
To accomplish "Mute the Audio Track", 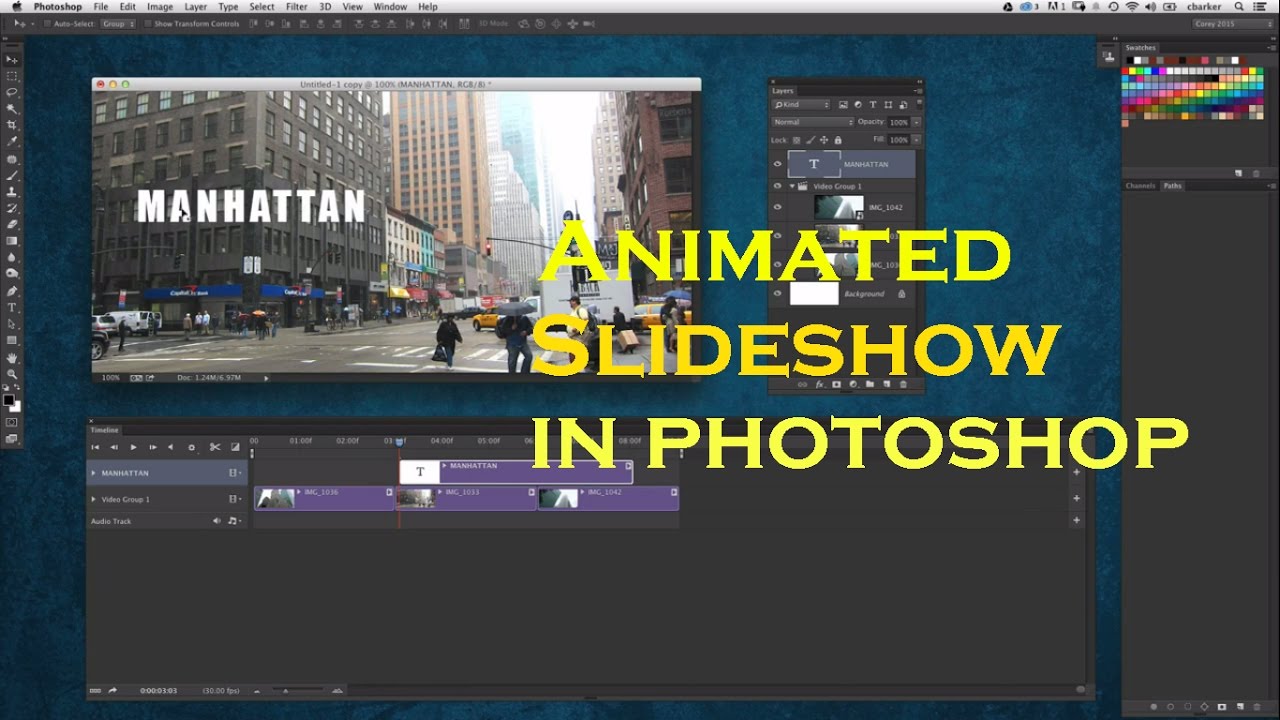I will tap(216, 521).
